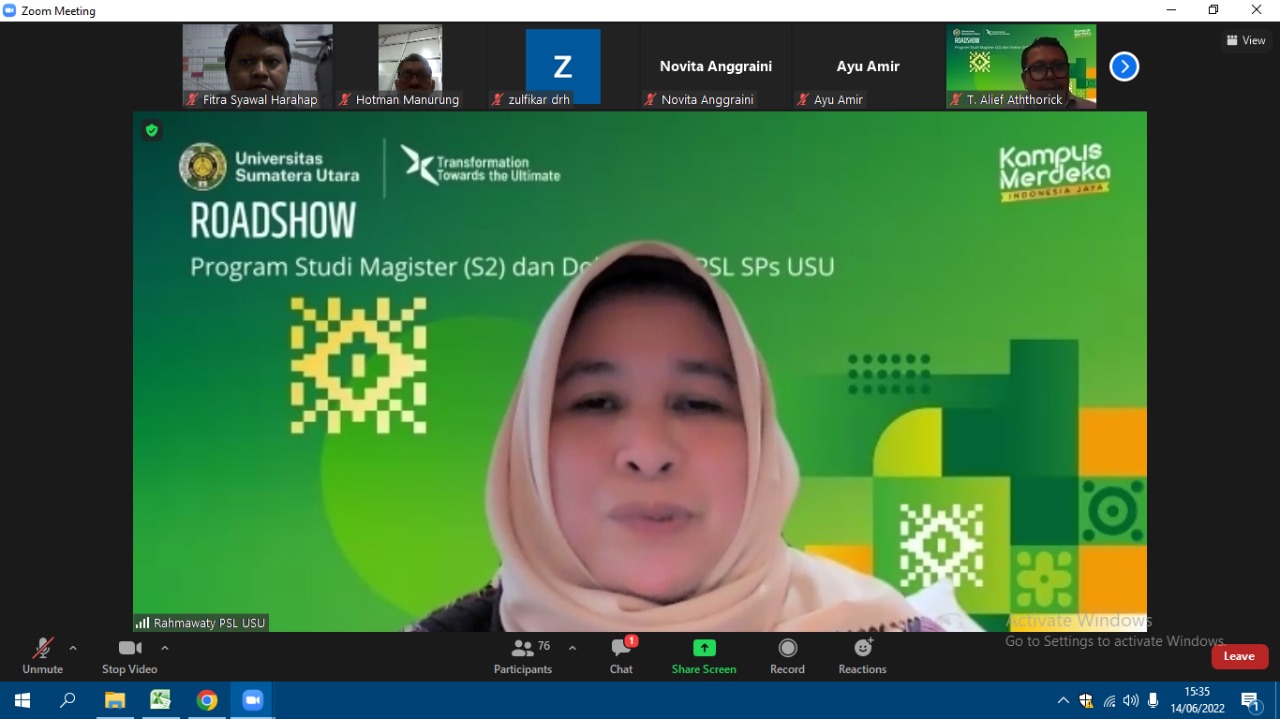The width and height of the screenshot is (1280, 719).
Task: Open audio options arrow next to Unmute
Action: pyautogui.click(x=73, y=648)
